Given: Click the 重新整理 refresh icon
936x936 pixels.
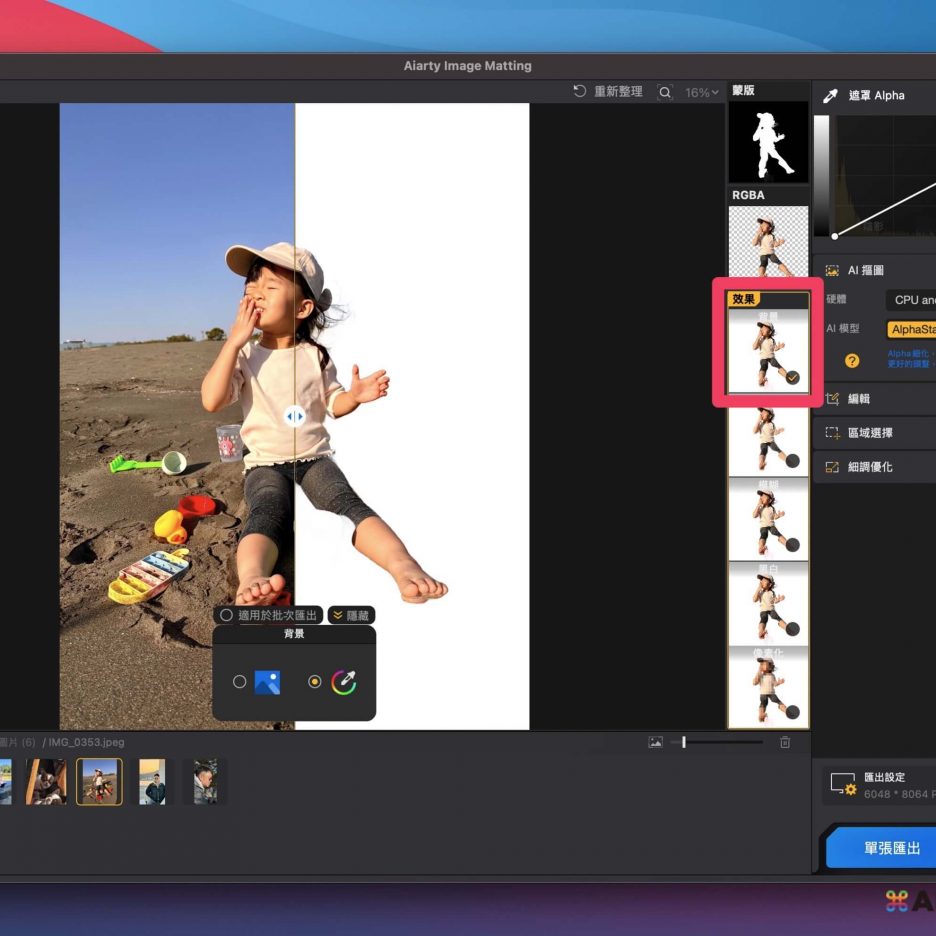Looking at the screenshot, I should click(579, 92).
